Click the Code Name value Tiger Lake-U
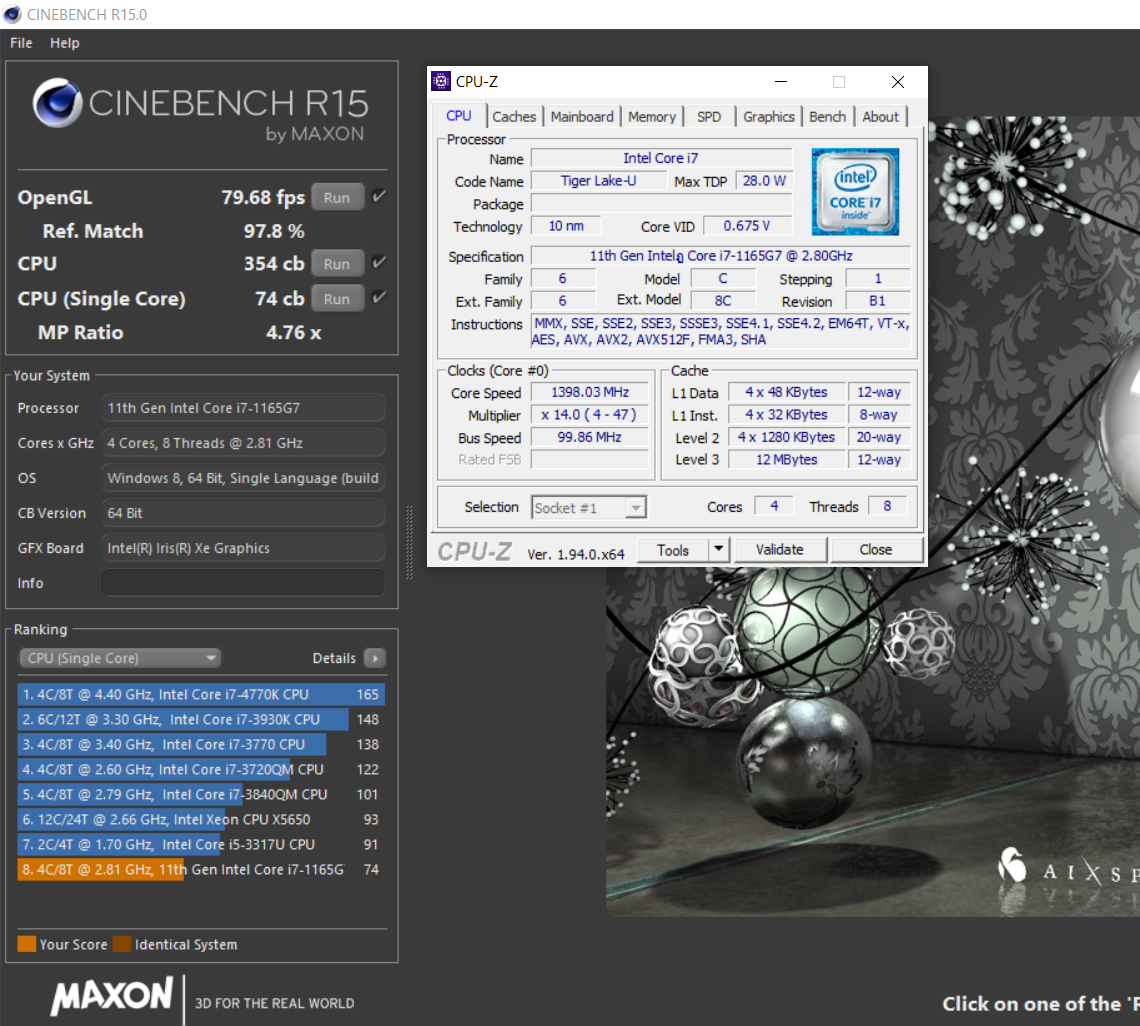Screen dimensions: 1140x1026 [598, 181]
